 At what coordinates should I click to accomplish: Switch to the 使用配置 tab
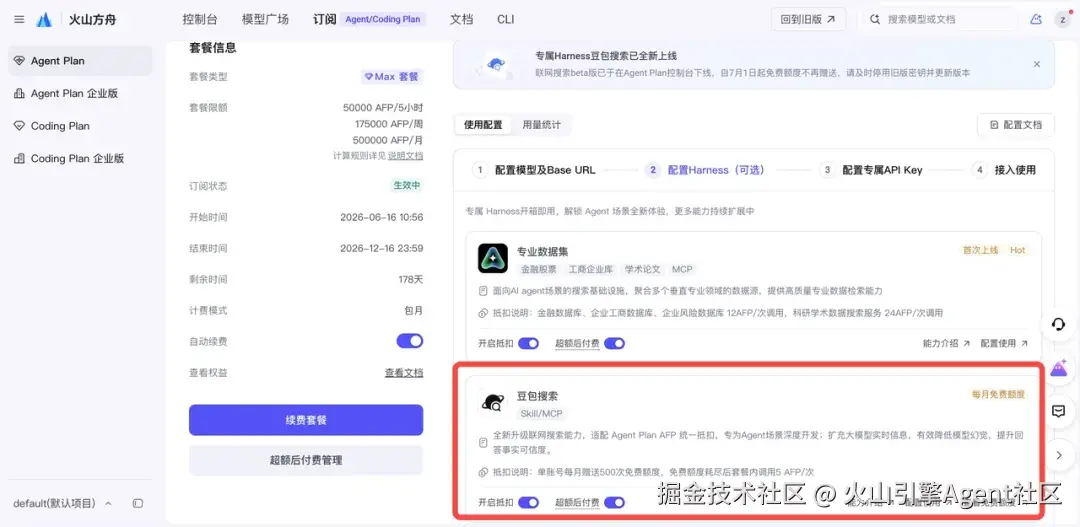(483, 125)
